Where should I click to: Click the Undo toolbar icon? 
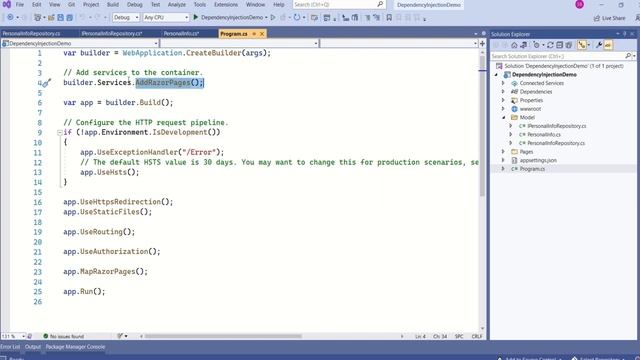(82, 18)
